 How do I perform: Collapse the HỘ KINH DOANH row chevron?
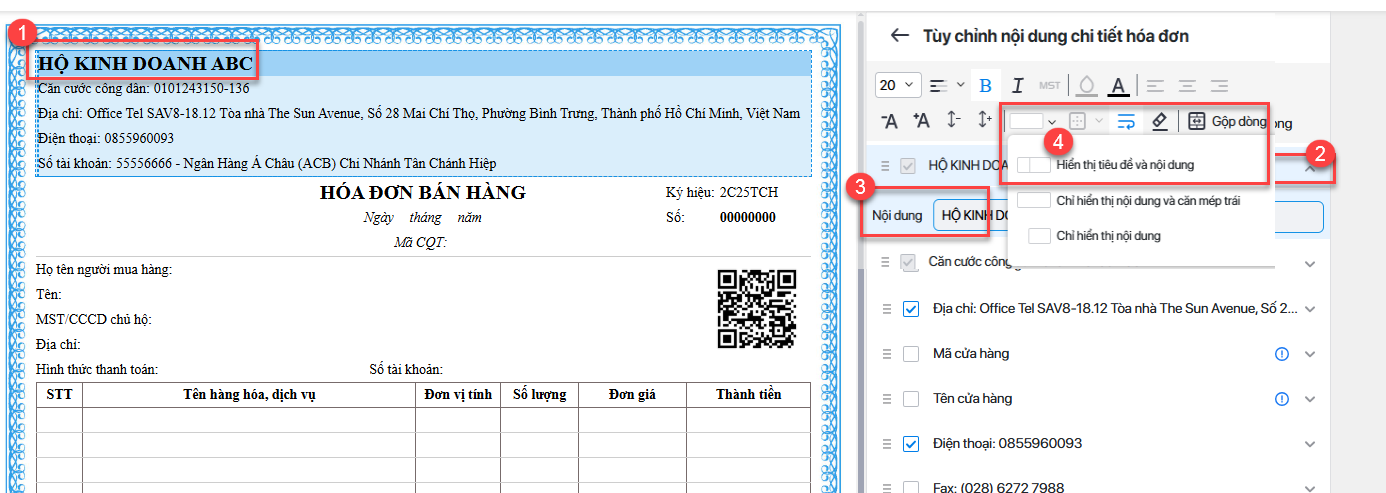point(1310,167)
